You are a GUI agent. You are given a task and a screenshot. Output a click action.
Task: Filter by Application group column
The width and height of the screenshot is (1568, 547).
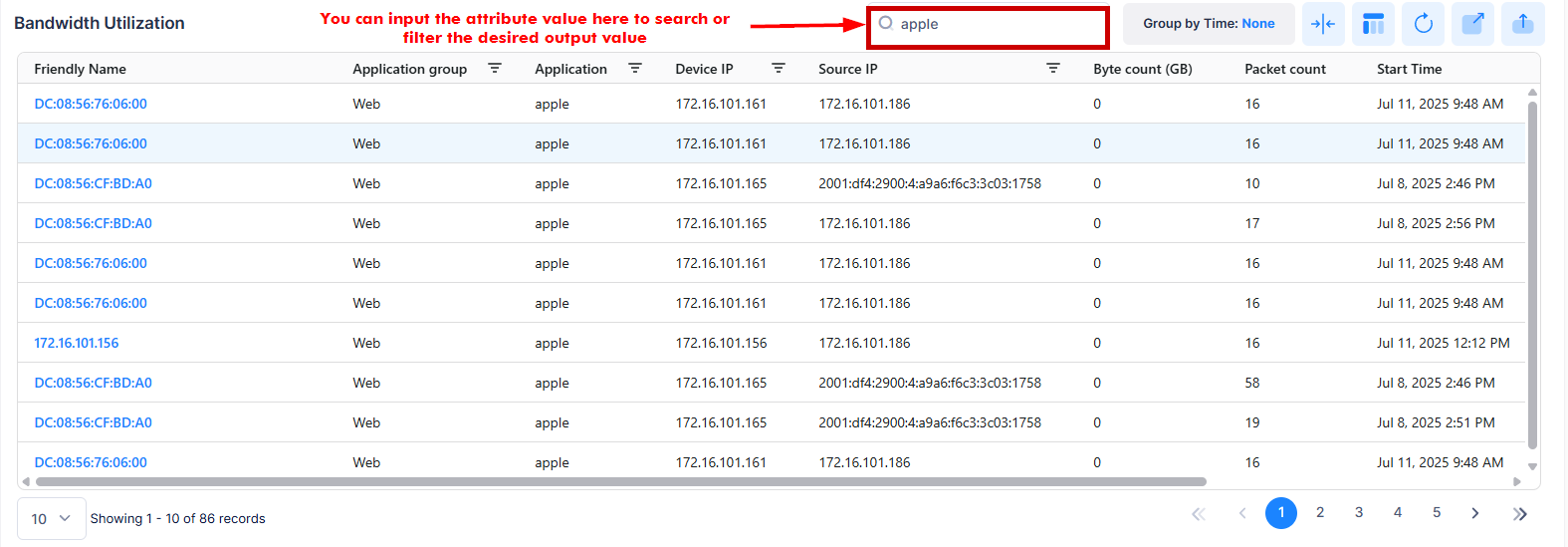[x=494, y=69]
